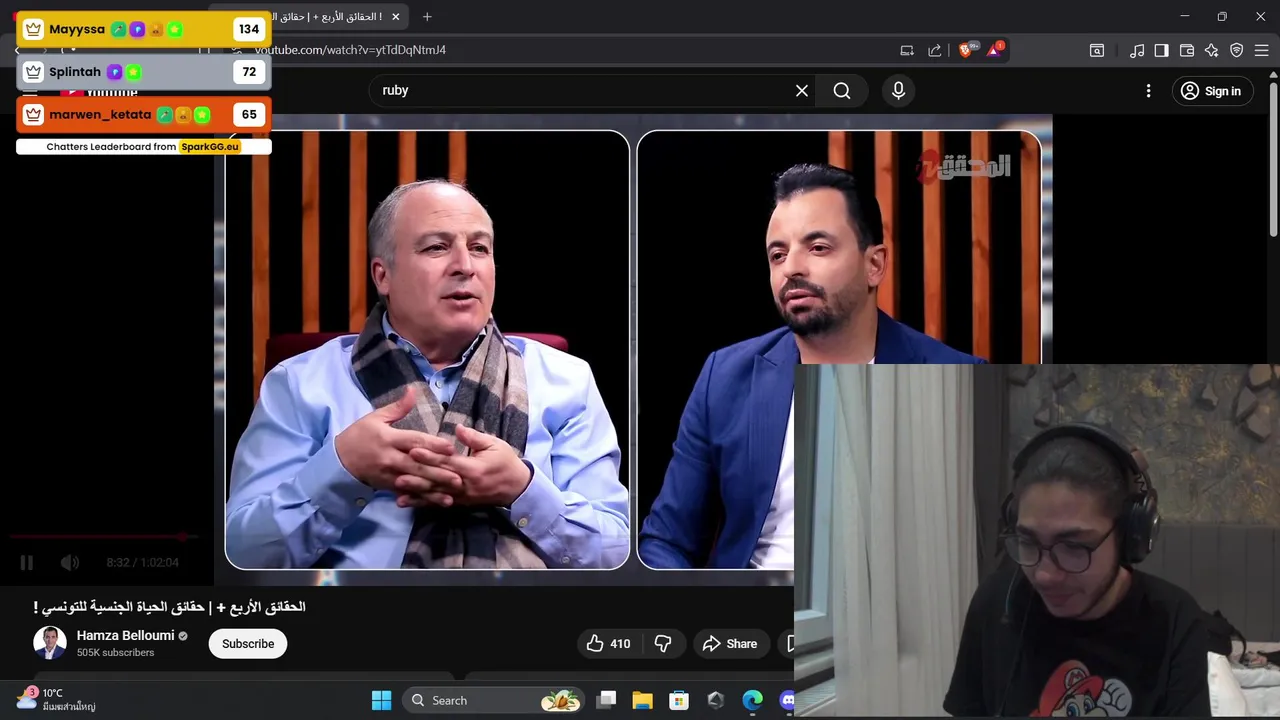Open Leo AI sparkle icon
Viewport: 1280px width, 720px height.
point(1211,50)
